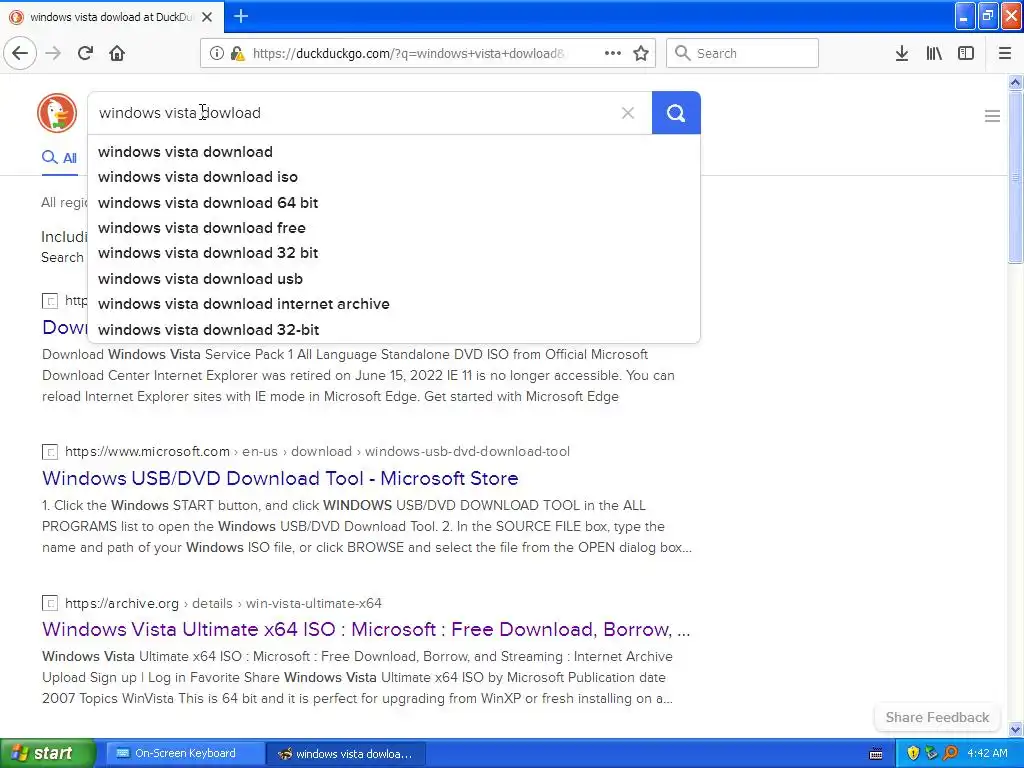Choose suggestion windows vista download free
1024x768 pixels.
pos(394,228)
